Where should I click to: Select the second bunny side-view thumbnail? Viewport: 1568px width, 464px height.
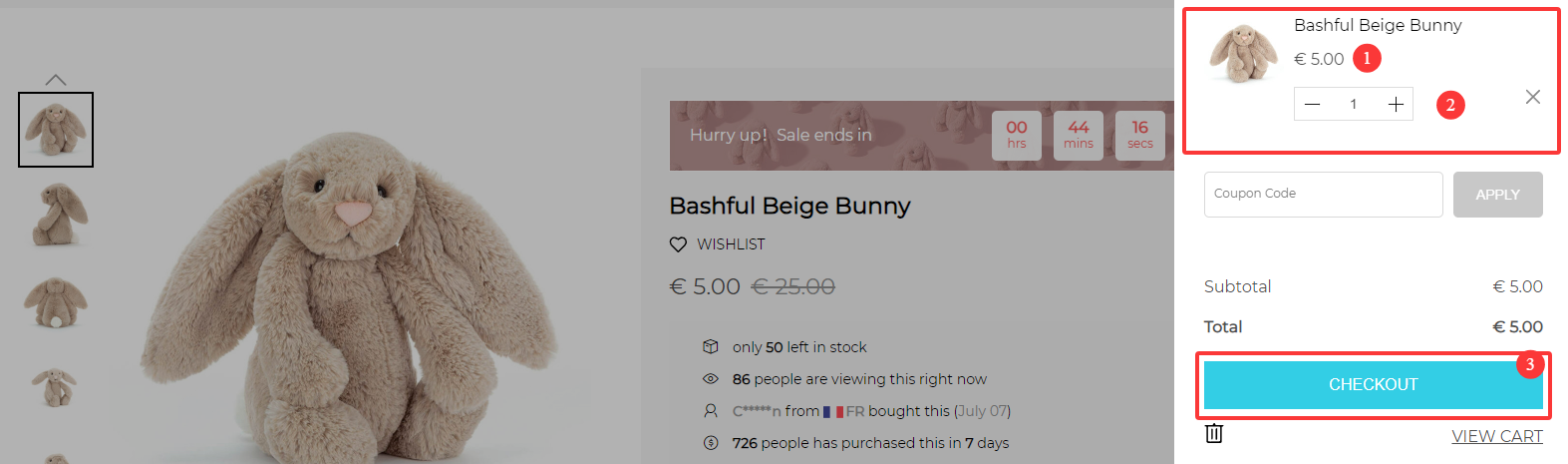(x=56, y=214)
